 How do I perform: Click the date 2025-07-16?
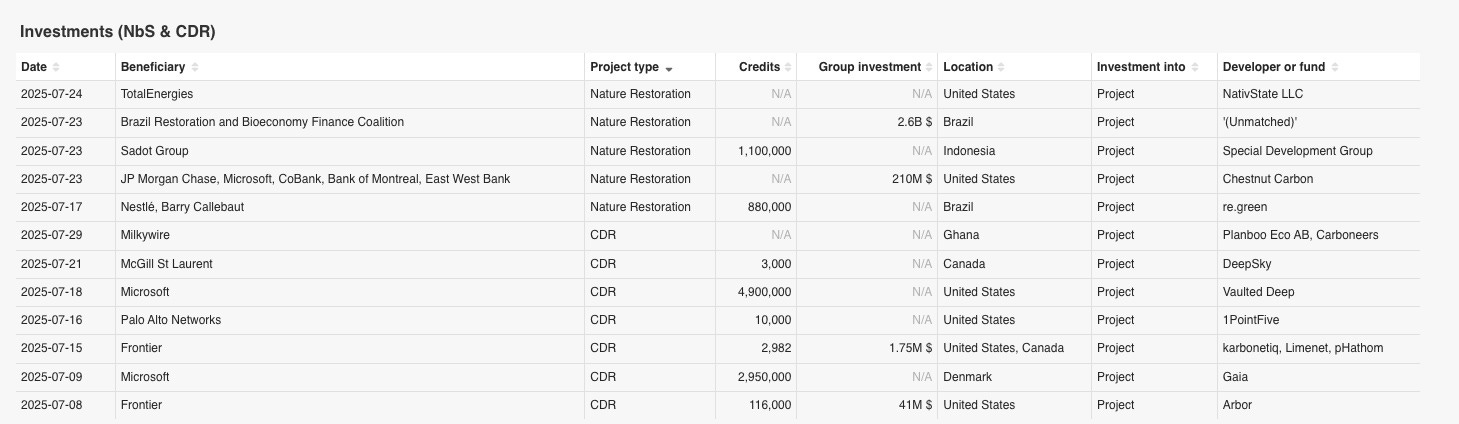52,320
